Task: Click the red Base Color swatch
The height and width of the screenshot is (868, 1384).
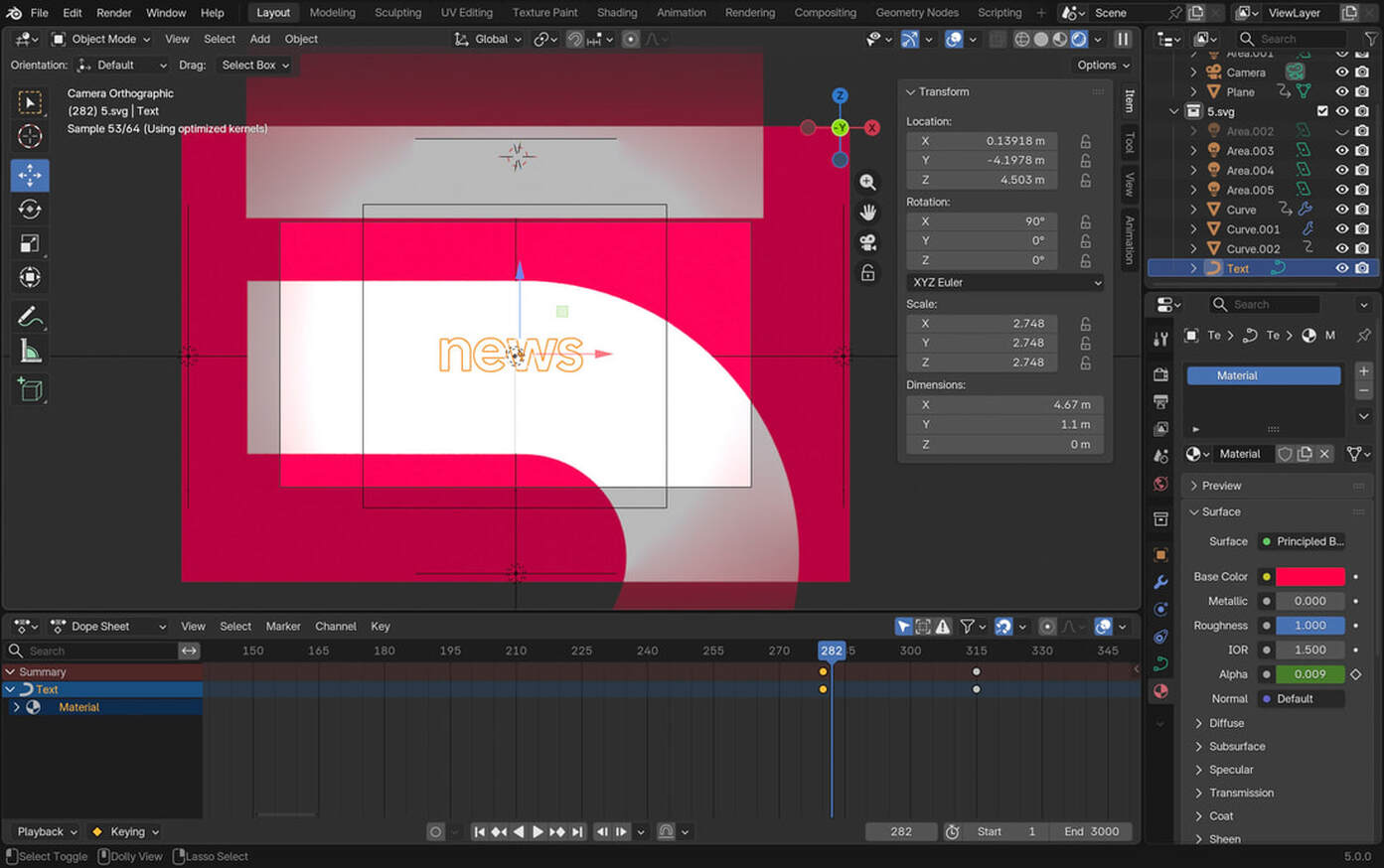Action: pyautogui.click(x=1309, y=576)
